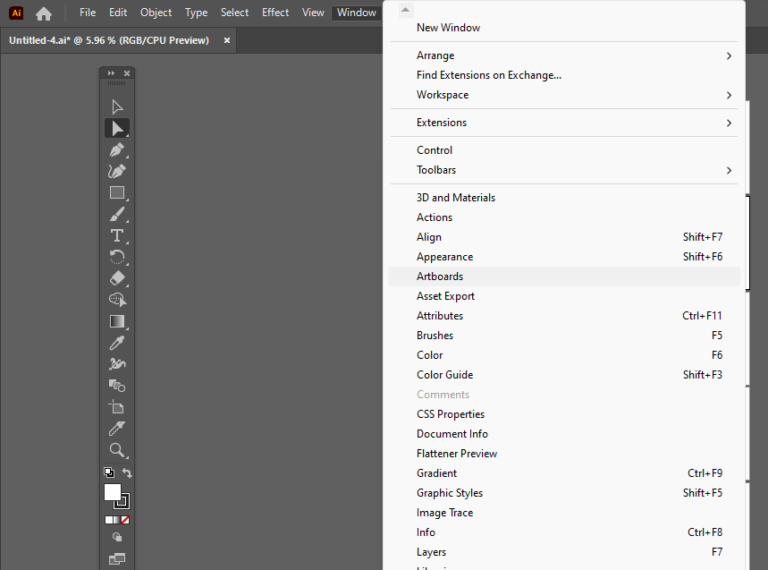768x570 pixels.
Task: Select the Pen tool
Action: pos(117,150)
